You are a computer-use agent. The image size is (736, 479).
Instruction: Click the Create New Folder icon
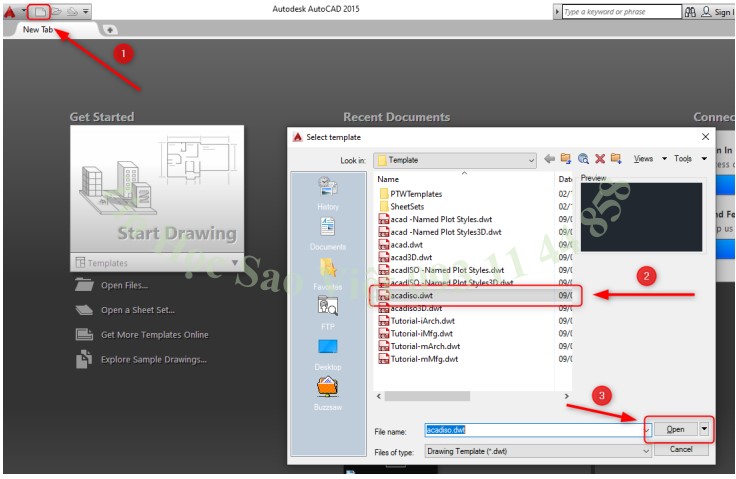pyautogui.click(x=616, y=159)
